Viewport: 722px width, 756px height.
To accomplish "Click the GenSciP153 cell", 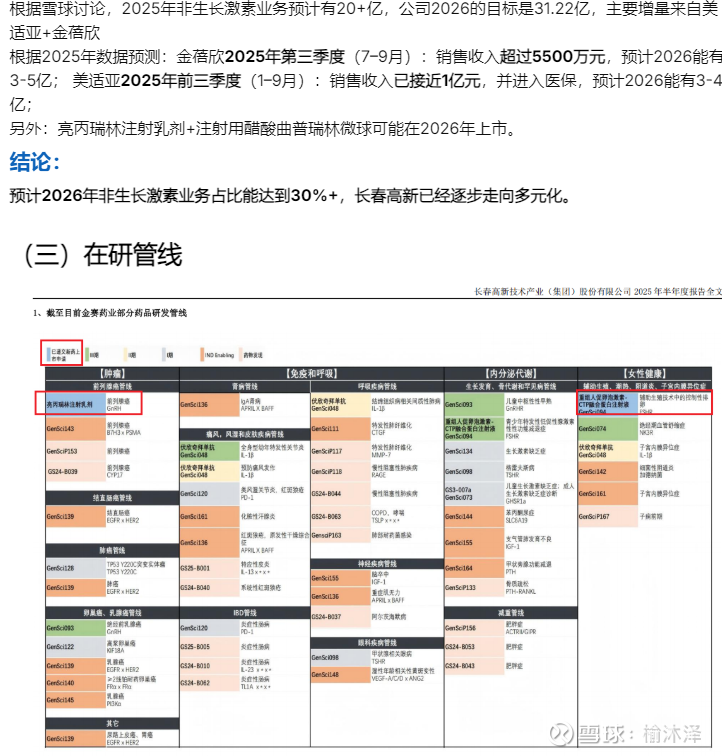I will click(76, 451).
